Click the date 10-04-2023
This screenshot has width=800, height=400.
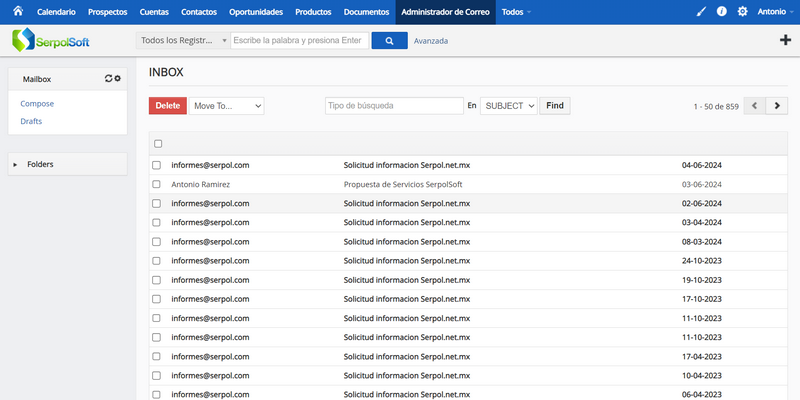tap(702, 376)
